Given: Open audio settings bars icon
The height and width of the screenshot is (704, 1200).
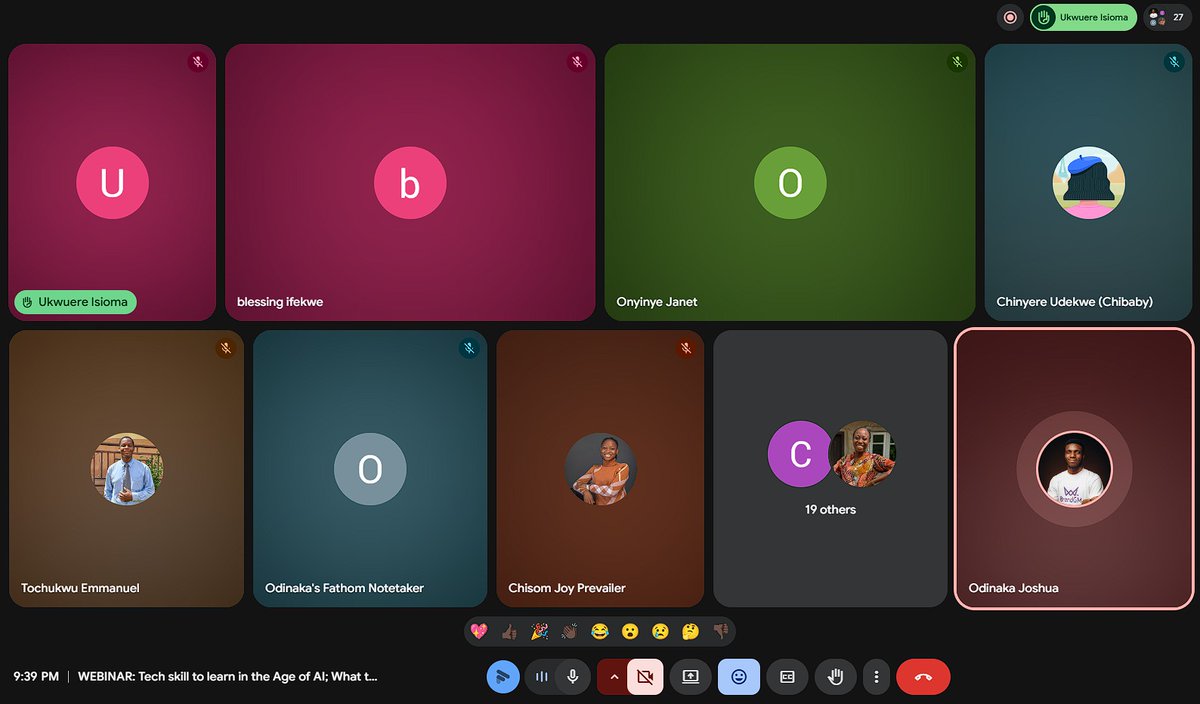Looking at the screenshot, I should coord(541,677).
